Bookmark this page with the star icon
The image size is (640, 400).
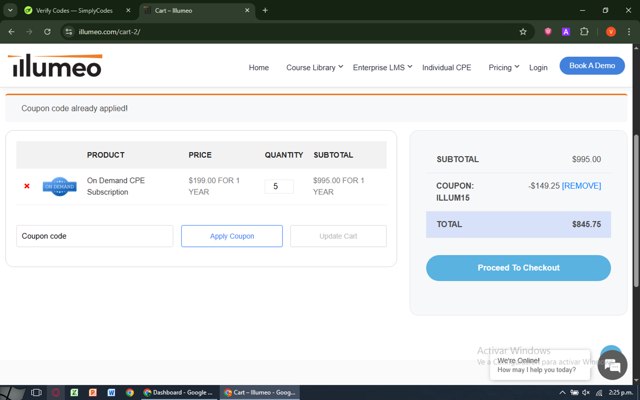(523, 32)
